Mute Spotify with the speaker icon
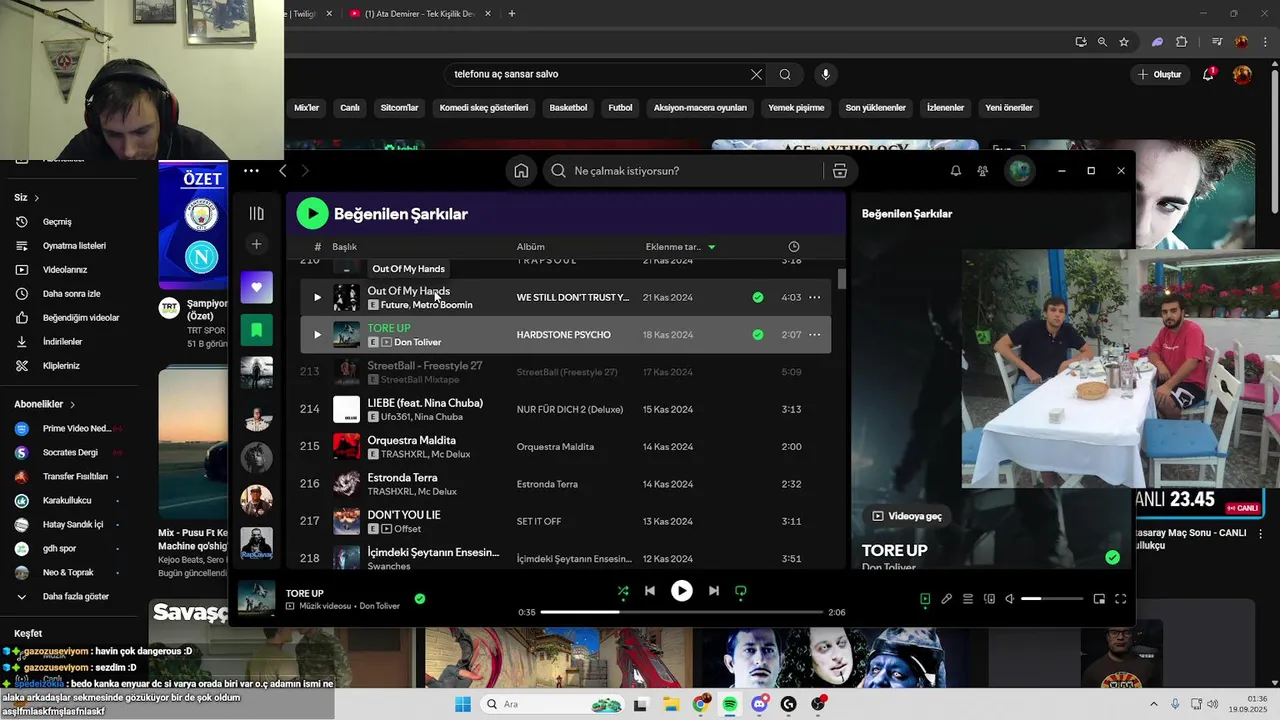 (x=1010, y=599)
